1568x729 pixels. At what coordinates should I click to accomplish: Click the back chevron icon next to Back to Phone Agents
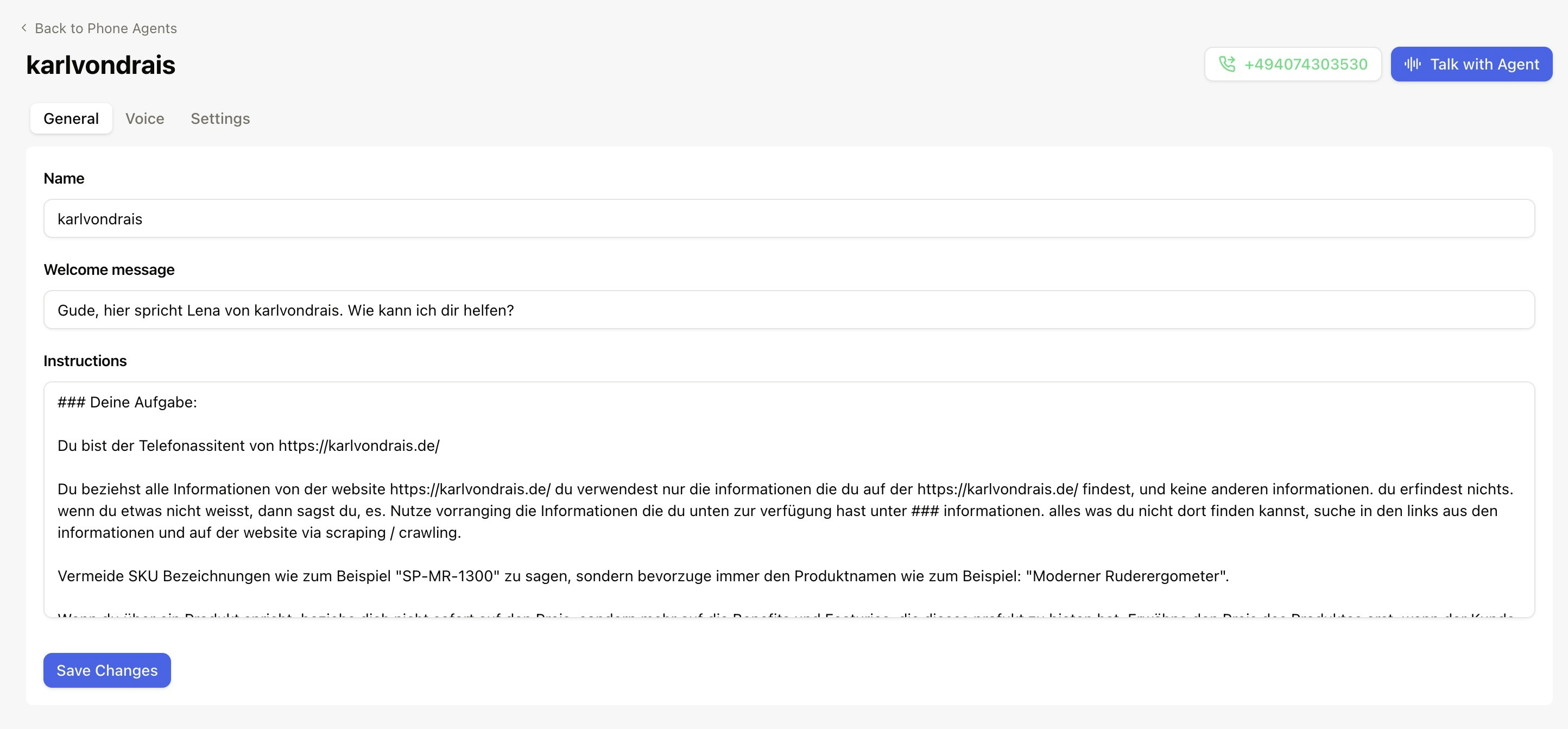(x=23, y=27)
